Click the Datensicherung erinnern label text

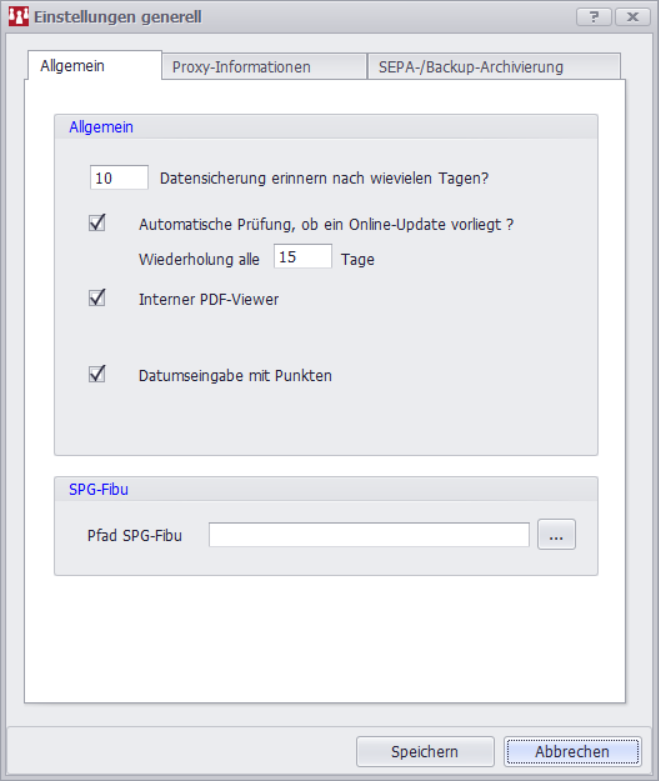(x=324, y=179)
